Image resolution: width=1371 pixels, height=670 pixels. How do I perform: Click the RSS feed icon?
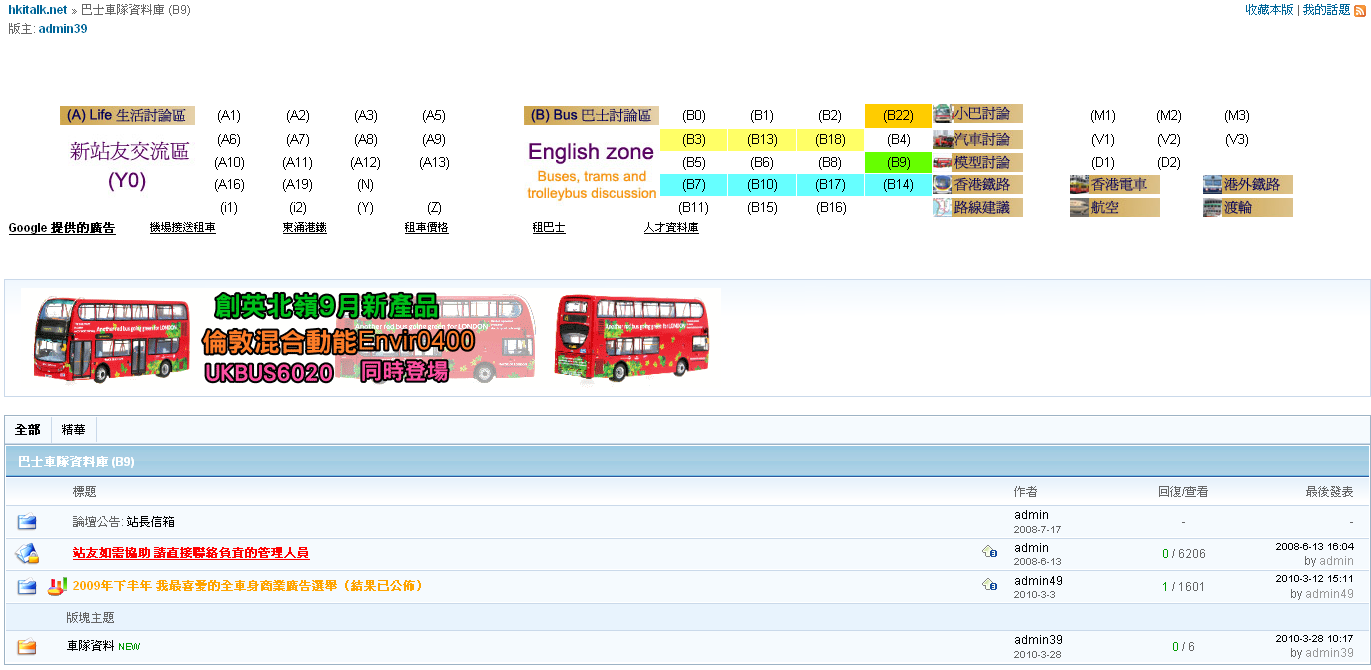[1360, 10]
